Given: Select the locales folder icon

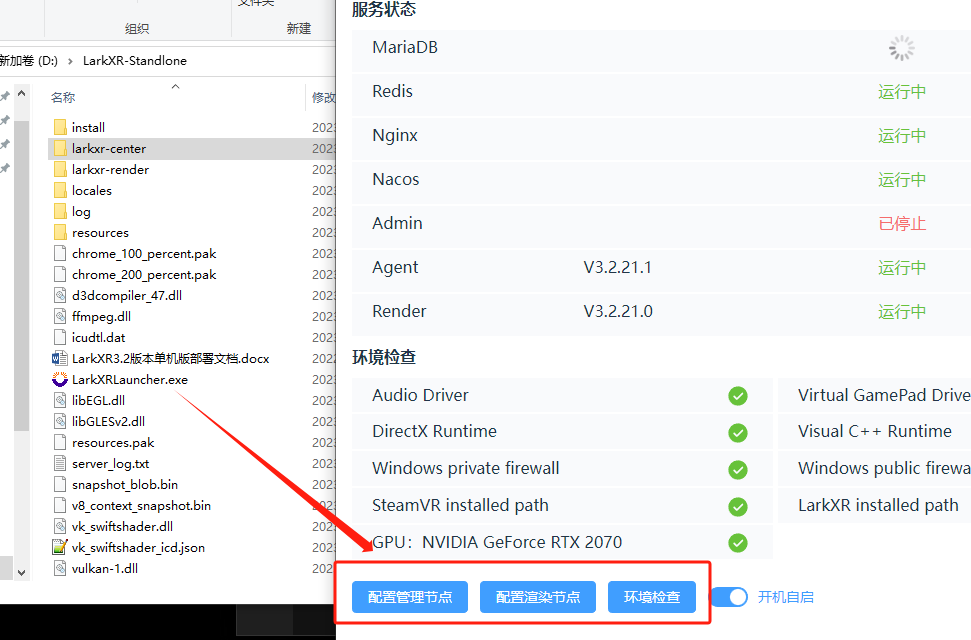Looking at the screenshot, I should point(60,190).
